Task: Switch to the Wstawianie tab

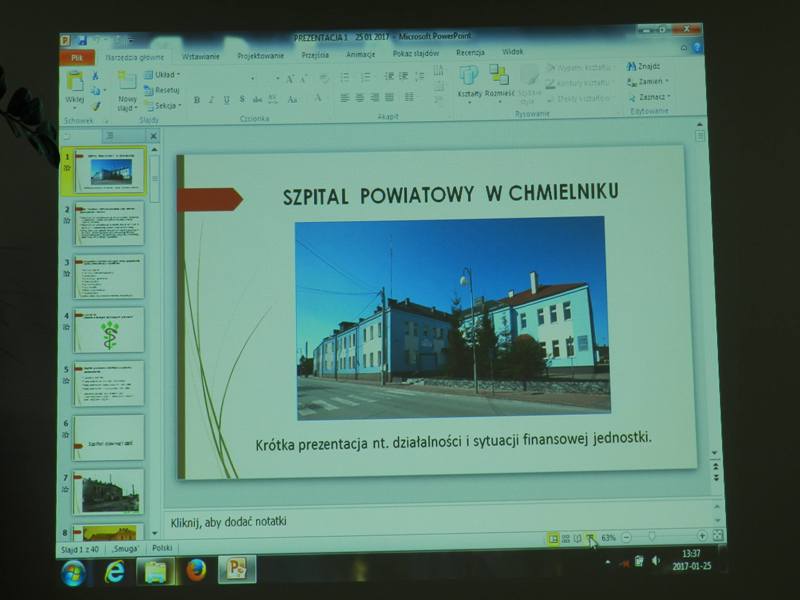Action: pos(201,57)
